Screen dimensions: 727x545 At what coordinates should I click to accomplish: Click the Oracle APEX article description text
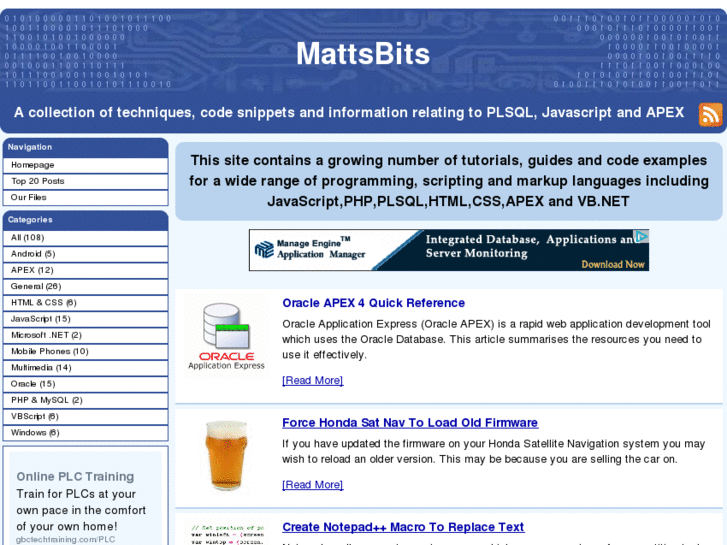pos(496,340)
